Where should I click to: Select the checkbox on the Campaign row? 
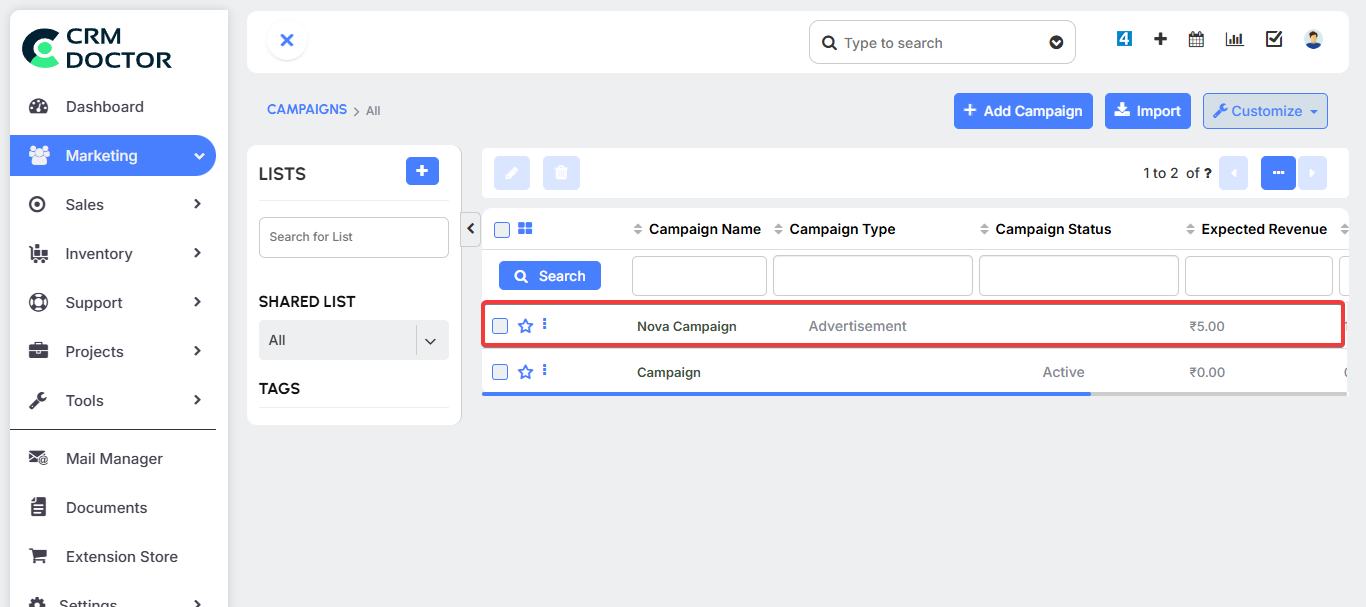pyautogui.click(x=501, y=371)
